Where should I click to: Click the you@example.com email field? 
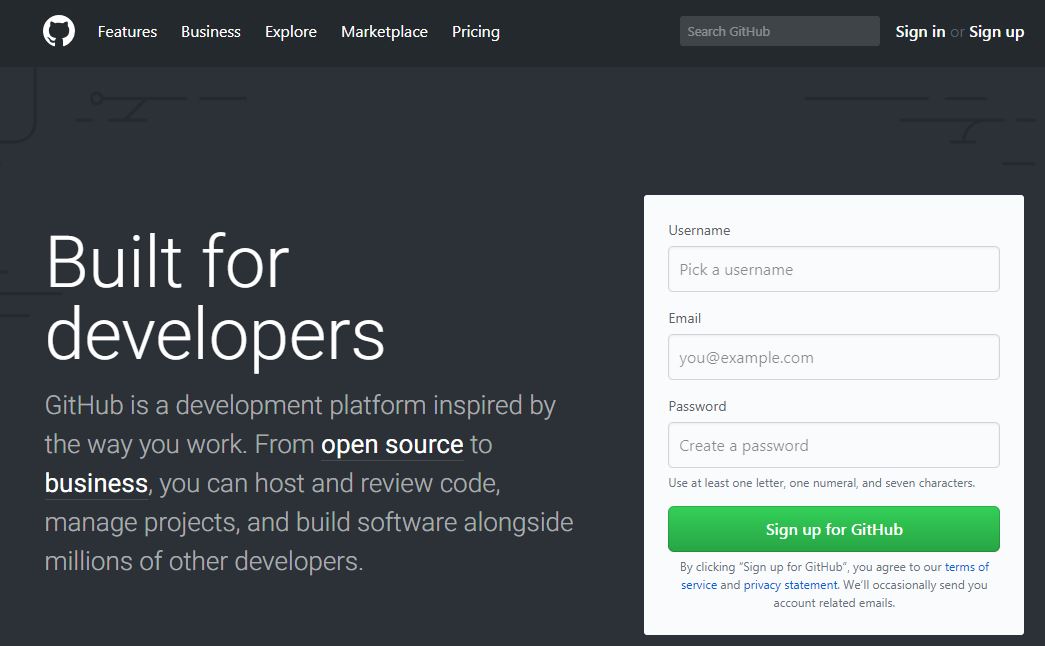833,357
